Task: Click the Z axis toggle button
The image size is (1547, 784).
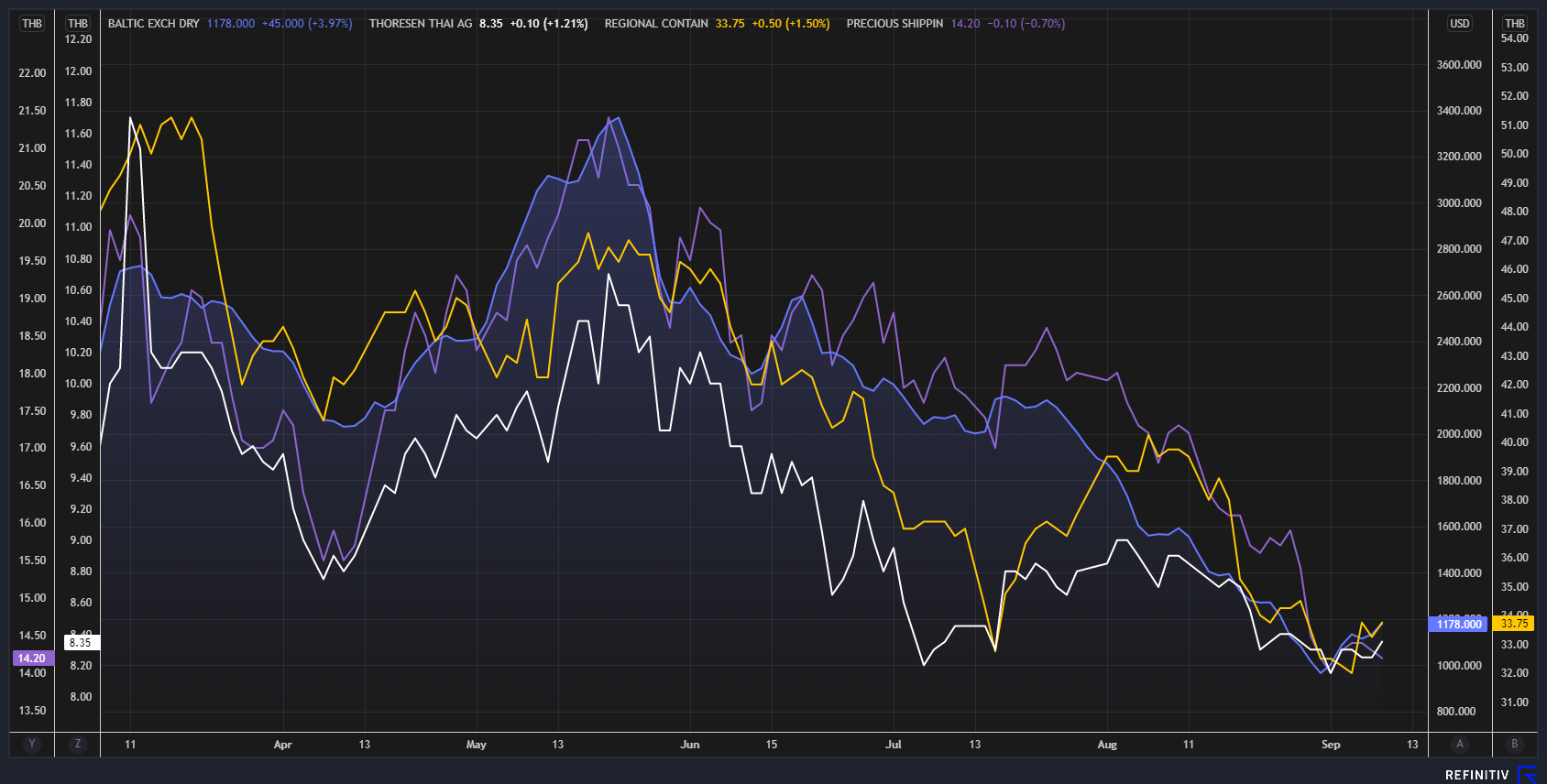Action: pos(78,744)
